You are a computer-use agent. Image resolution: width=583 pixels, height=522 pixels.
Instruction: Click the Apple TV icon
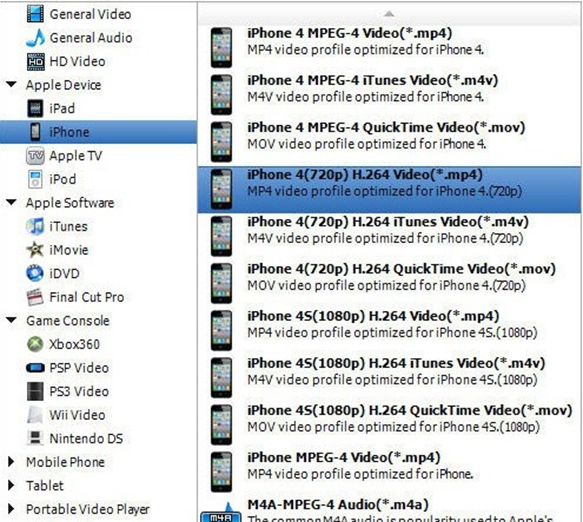point(35,156)
